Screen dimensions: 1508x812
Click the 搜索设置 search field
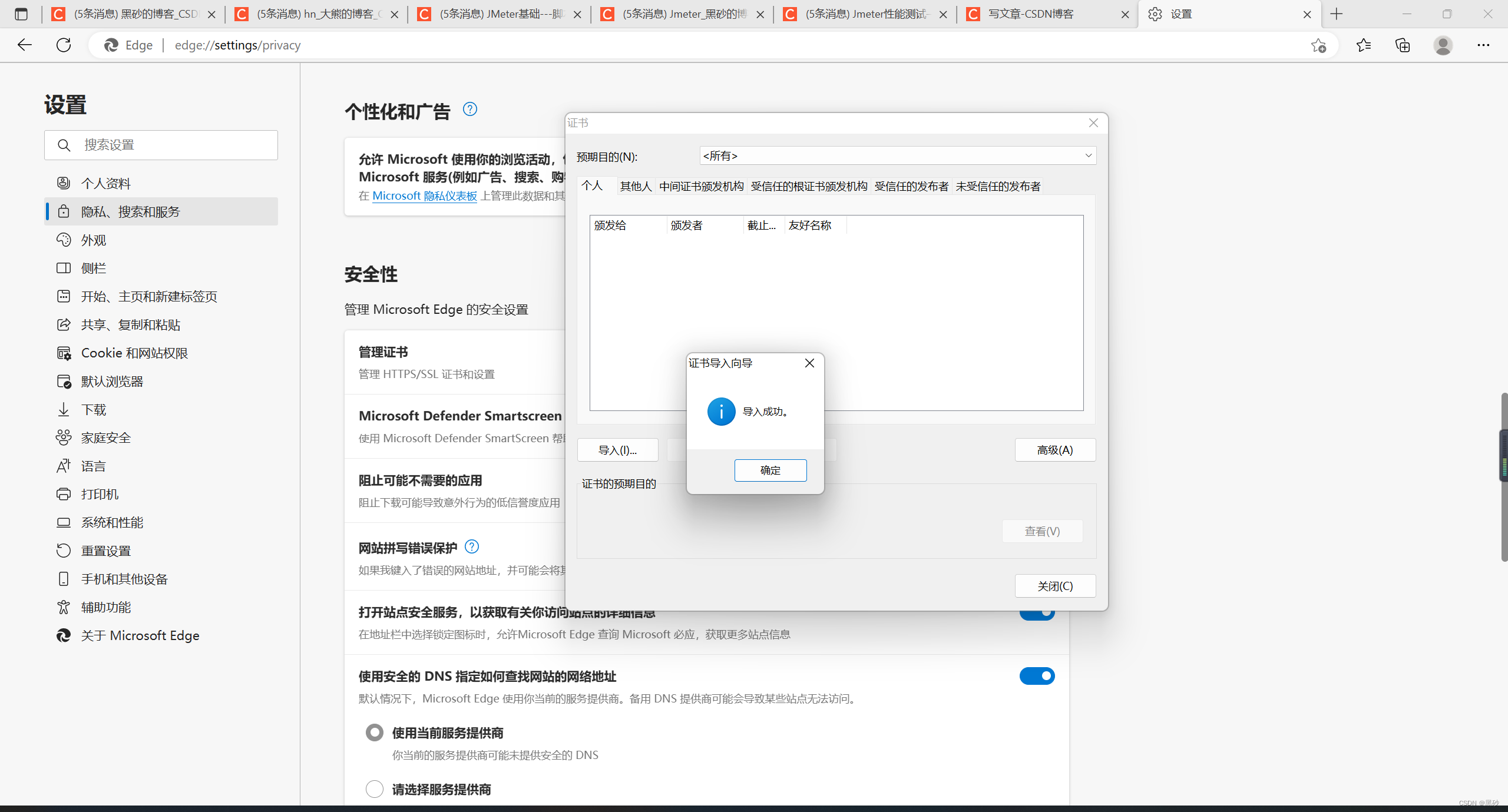pos(161,145)
